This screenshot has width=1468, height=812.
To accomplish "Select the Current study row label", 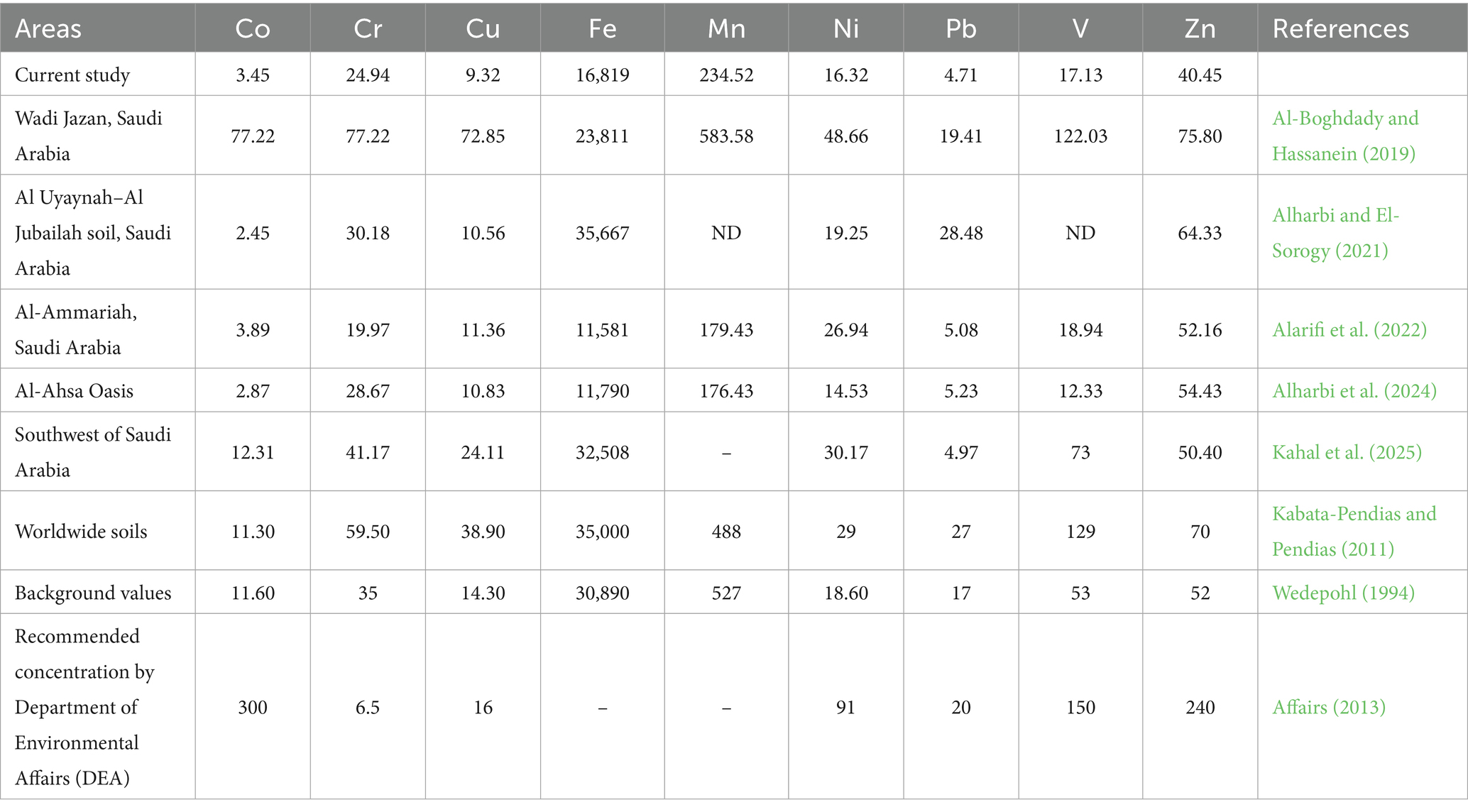I will 72,75.
